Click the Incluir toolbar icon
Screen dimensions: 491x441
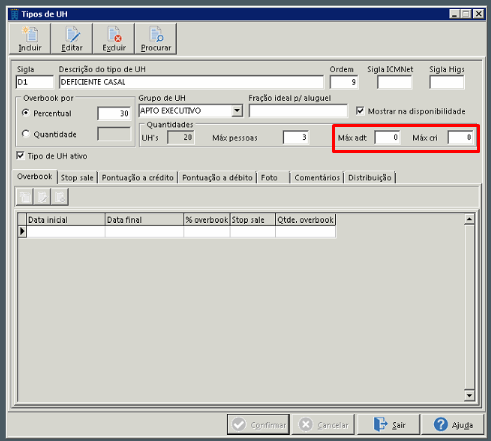pyautogui.click(x=30, y=39)
